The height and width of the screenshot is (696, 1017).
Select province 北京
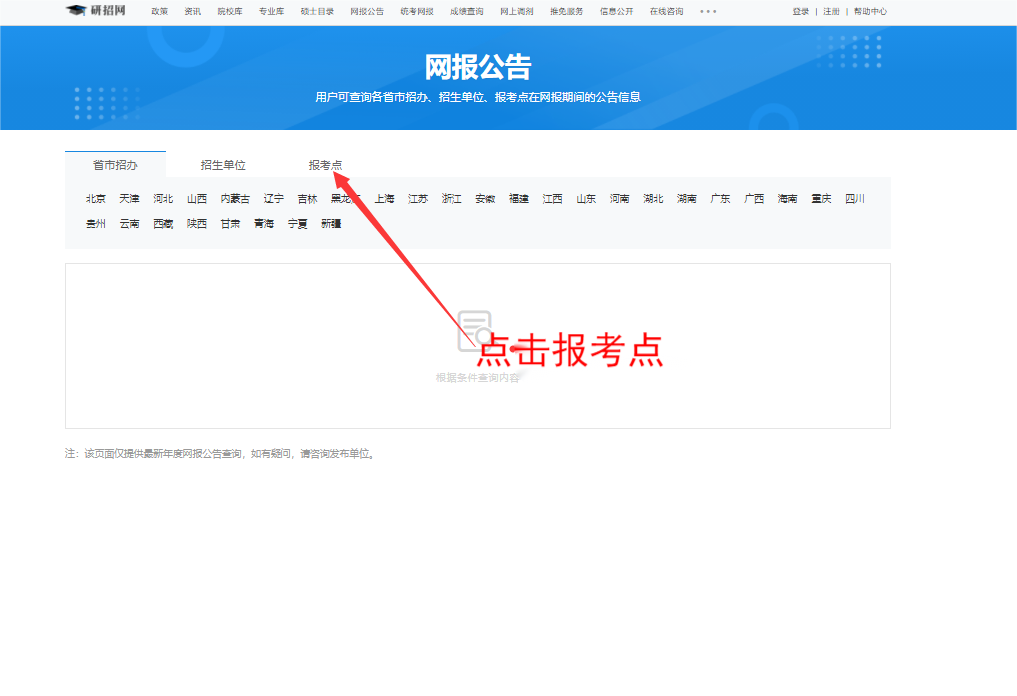[x=96, y=198]
